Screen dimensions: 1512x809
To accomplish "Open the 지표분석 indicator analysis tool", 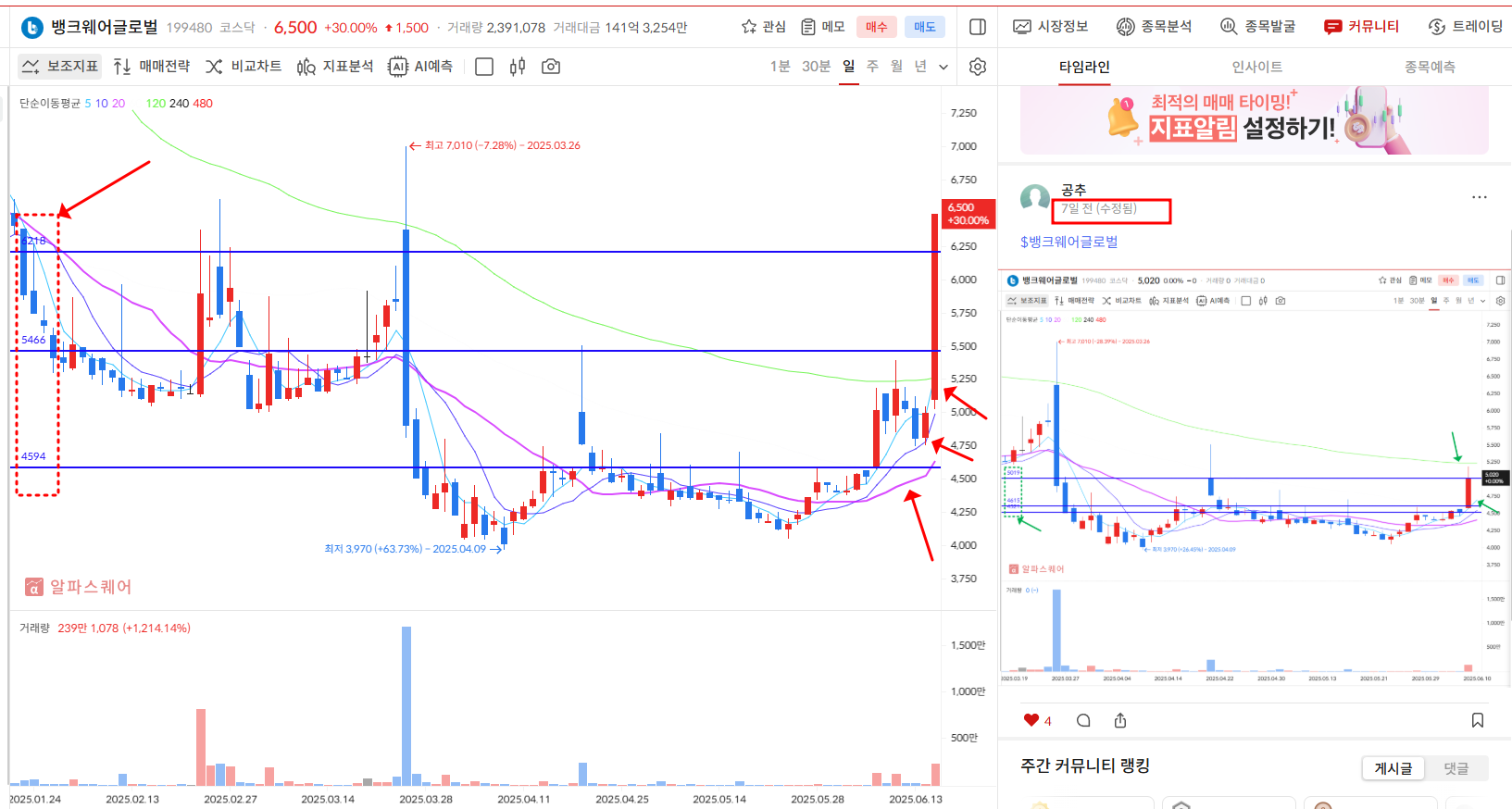I will pyautogui.click(x=335, y=67).
